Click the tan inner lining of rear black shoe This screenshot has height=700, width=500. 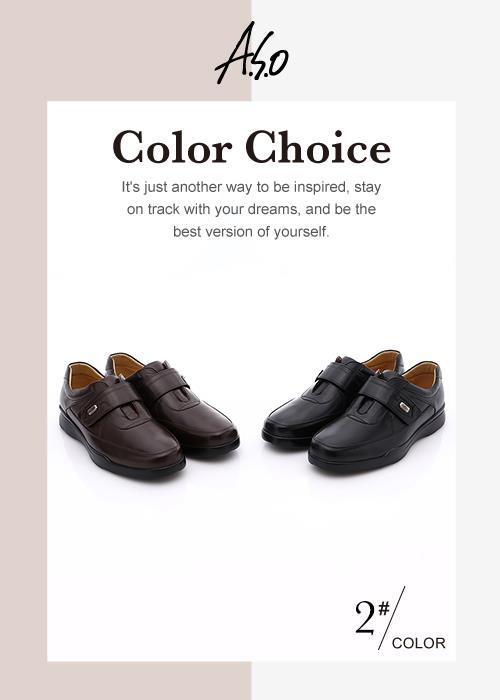[x=382, y=362]
